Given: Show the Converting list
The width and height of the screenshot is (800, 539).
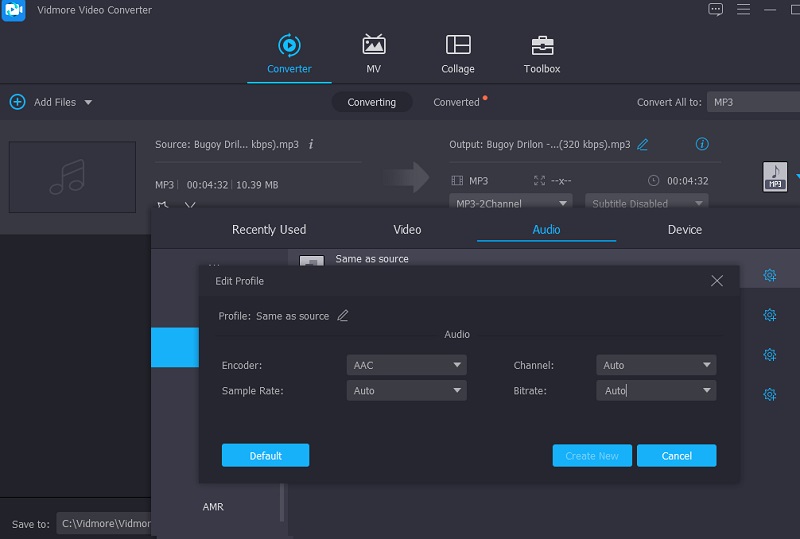Looking at the screenshot, I should 371,102.
